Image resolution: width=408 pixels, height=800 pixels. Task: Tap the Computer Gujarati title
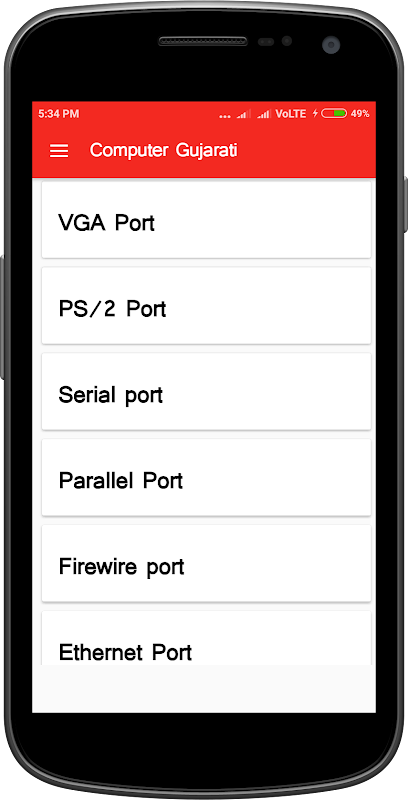click(164, 151)
